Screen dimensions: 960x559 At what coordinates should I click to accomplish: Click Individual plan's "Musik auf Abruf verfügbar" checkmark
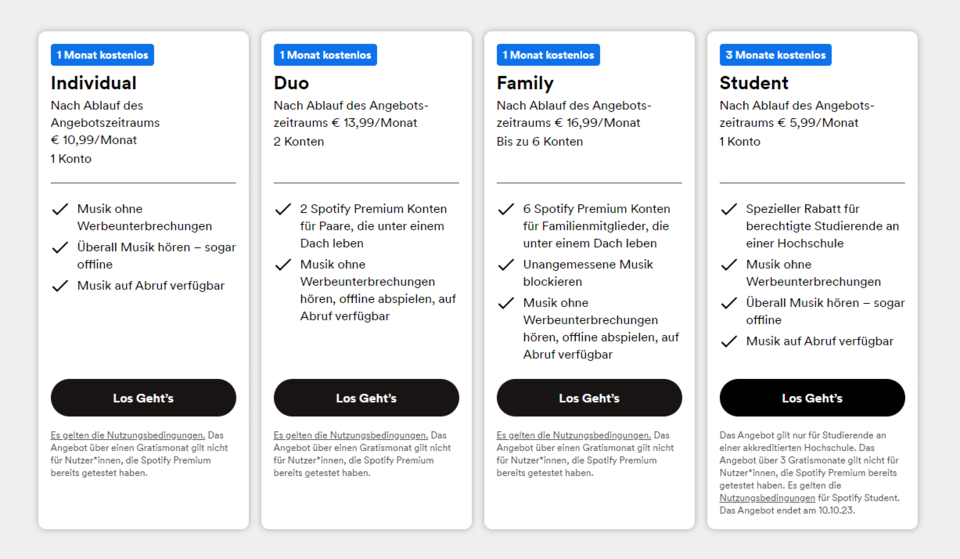60,286
